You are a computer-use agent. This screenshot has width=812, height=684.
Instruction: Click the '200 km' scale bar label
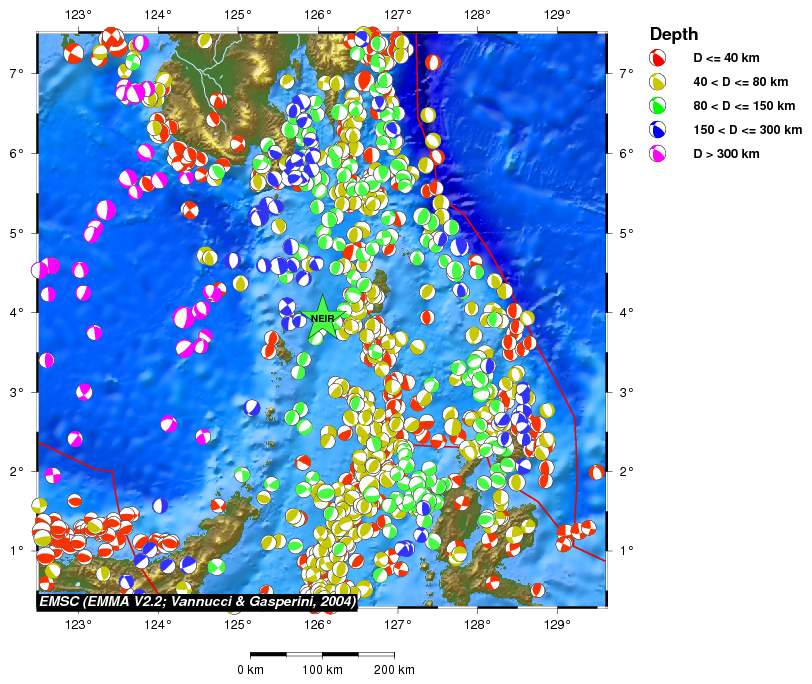pyautogui.click(x=393, y=669)
